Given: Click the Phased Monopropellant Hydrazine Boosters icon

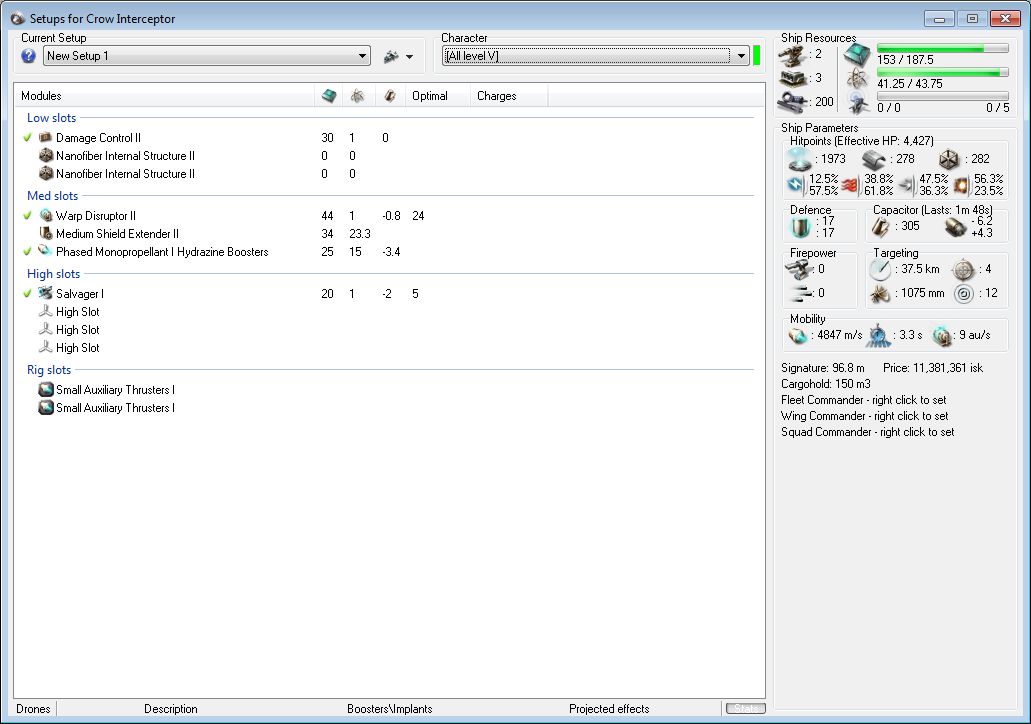Looking at the screenshot, I should pyautogui.click(x=45, y=251).
